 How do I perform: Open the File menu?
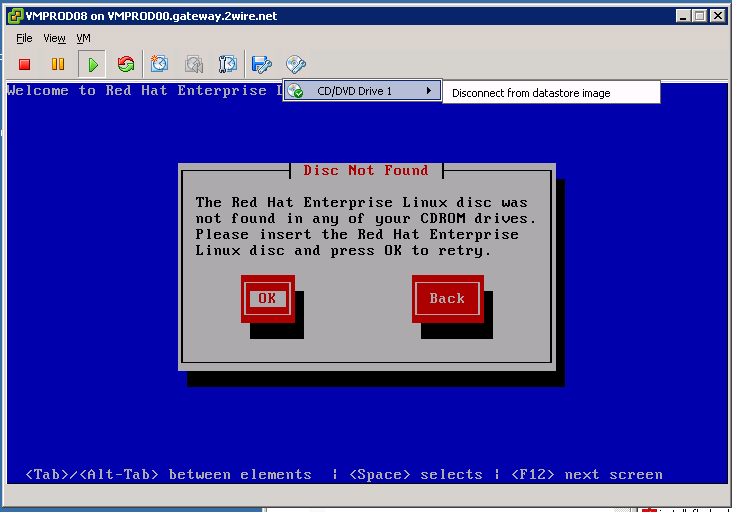pyautogui.click(x=24, y=38)
